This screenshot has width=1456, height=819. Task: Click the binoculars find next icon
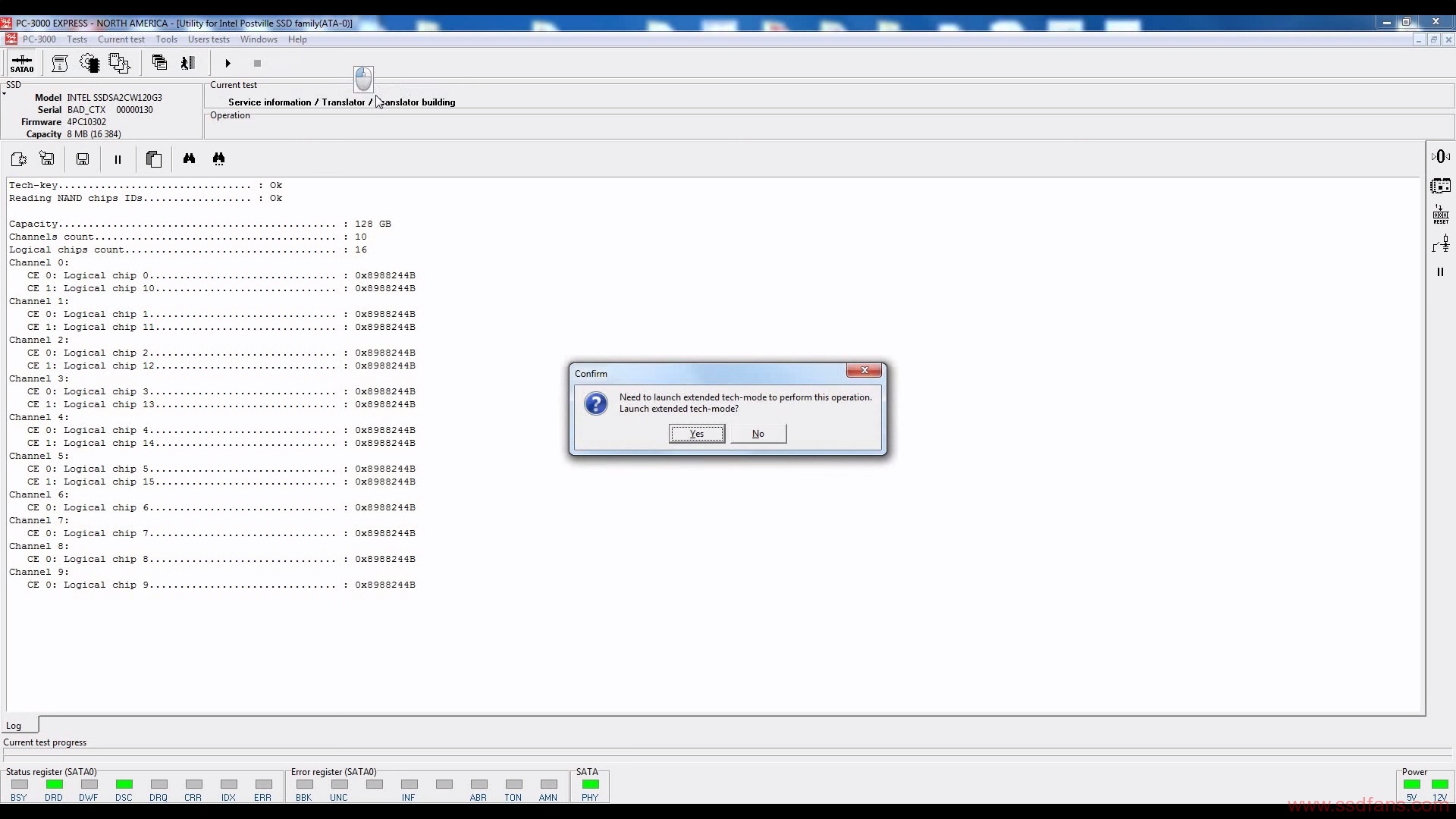[218, 158]
